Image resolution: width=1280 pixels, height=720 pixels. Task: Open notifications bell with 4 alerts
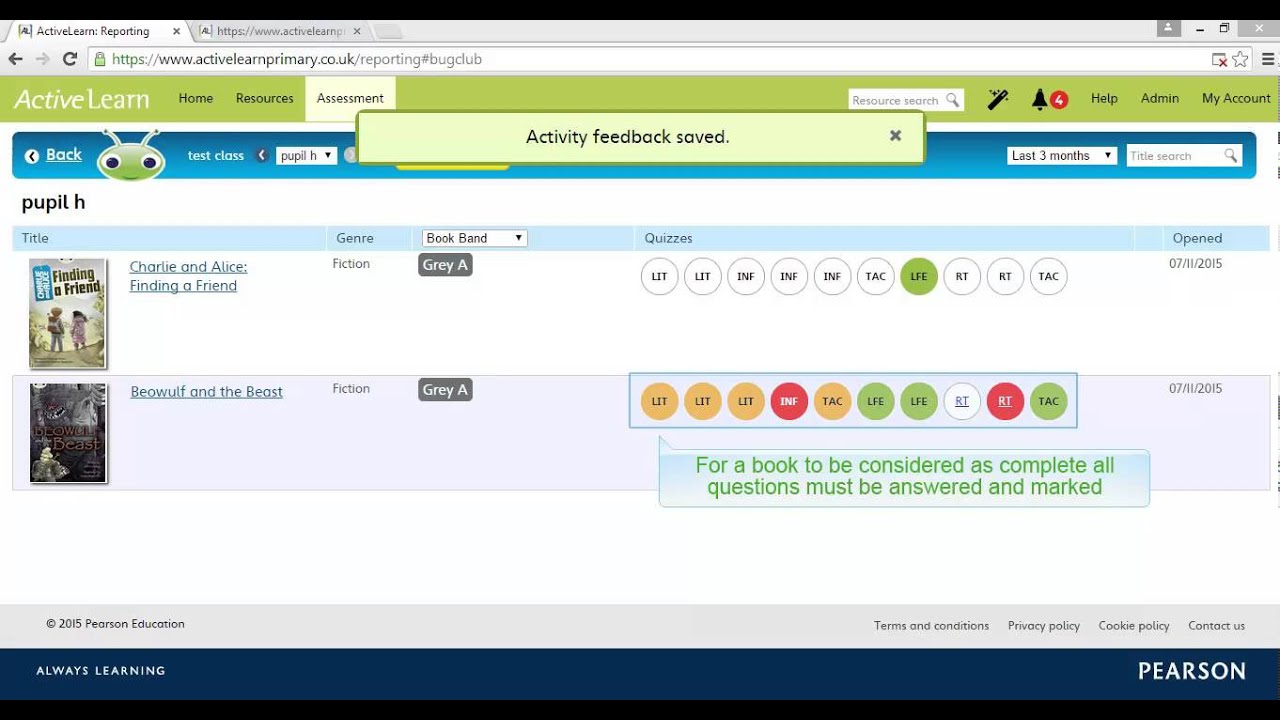tap(1048, 99)
